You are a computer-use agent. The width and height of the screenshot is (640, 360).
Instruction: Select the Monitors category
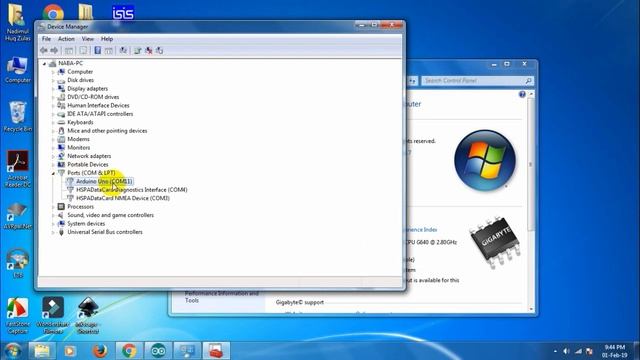pos(78,148)
